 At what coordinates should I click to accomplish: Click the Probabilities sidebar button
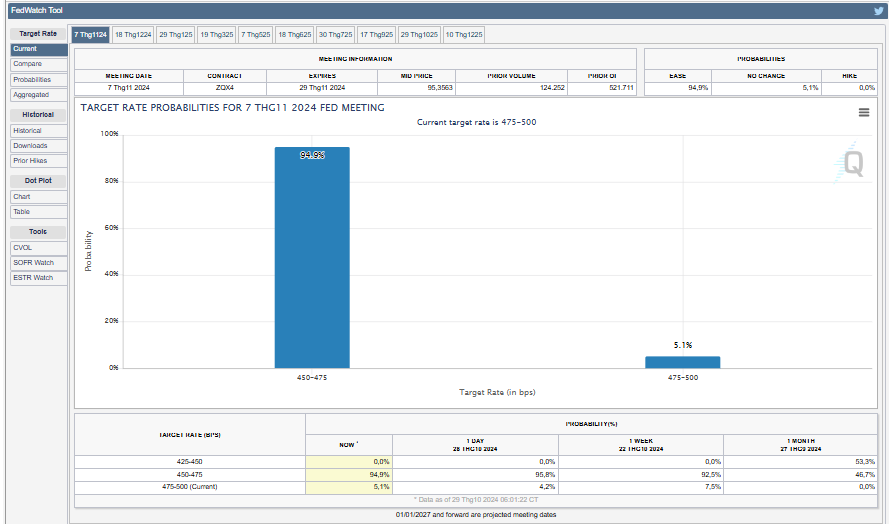click(38, 79)
